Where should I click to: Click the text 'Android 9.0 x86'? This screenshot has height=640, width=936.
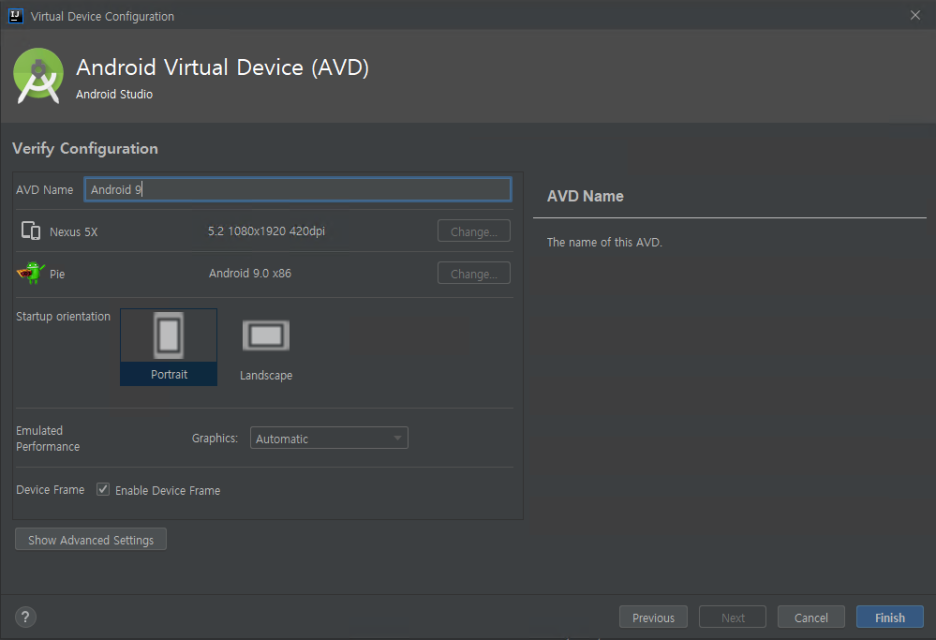coord(250,273)
